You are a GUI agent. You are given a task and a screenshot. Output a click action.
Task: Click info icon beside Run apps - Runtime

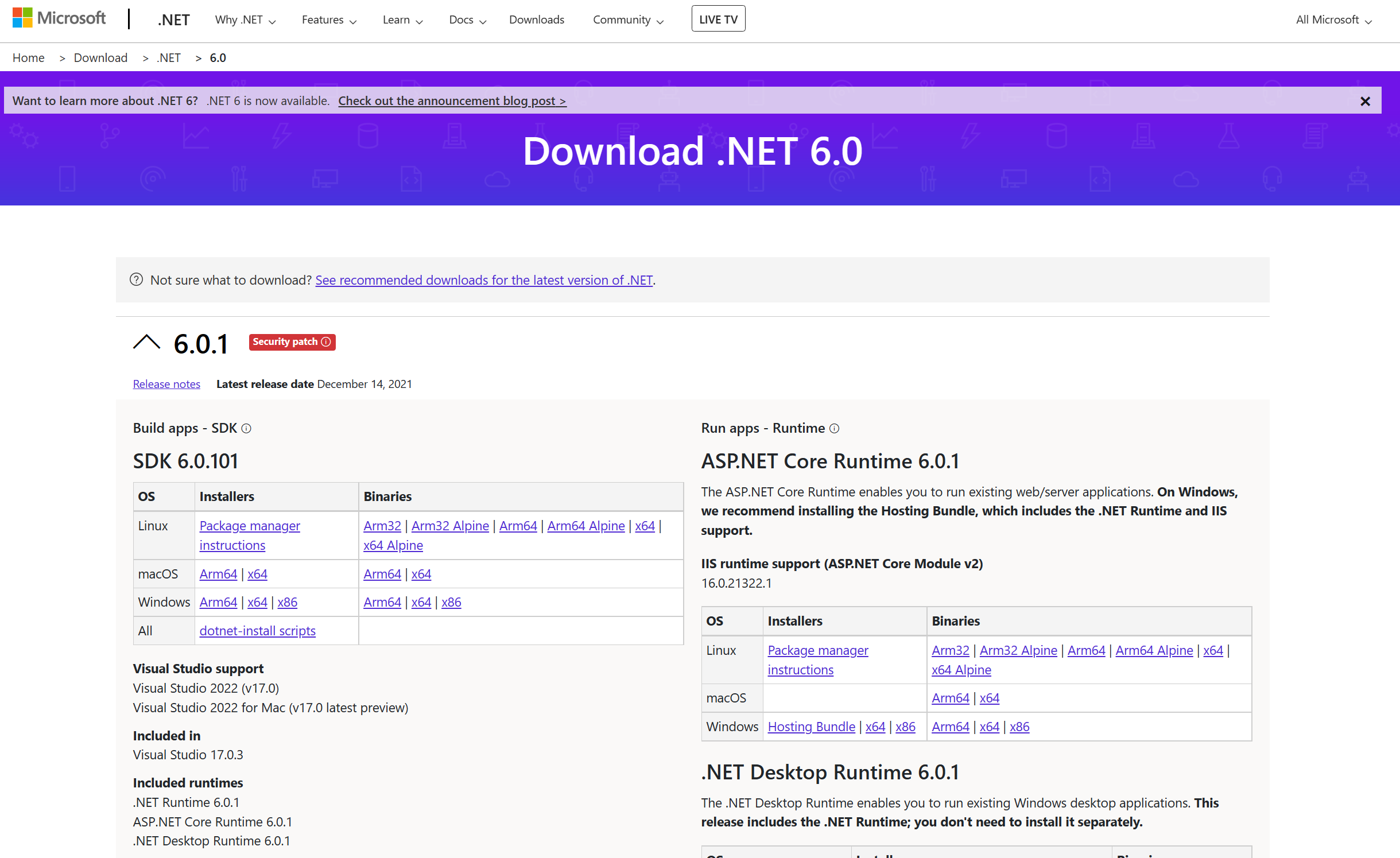(x=835, y=429)
